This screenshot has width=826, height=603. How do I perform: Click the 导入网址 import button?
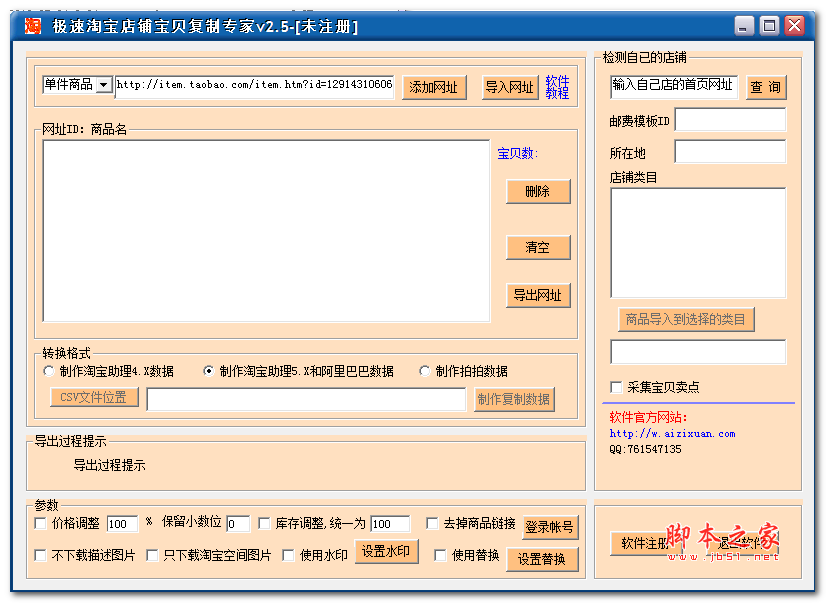tap(510, 87)
